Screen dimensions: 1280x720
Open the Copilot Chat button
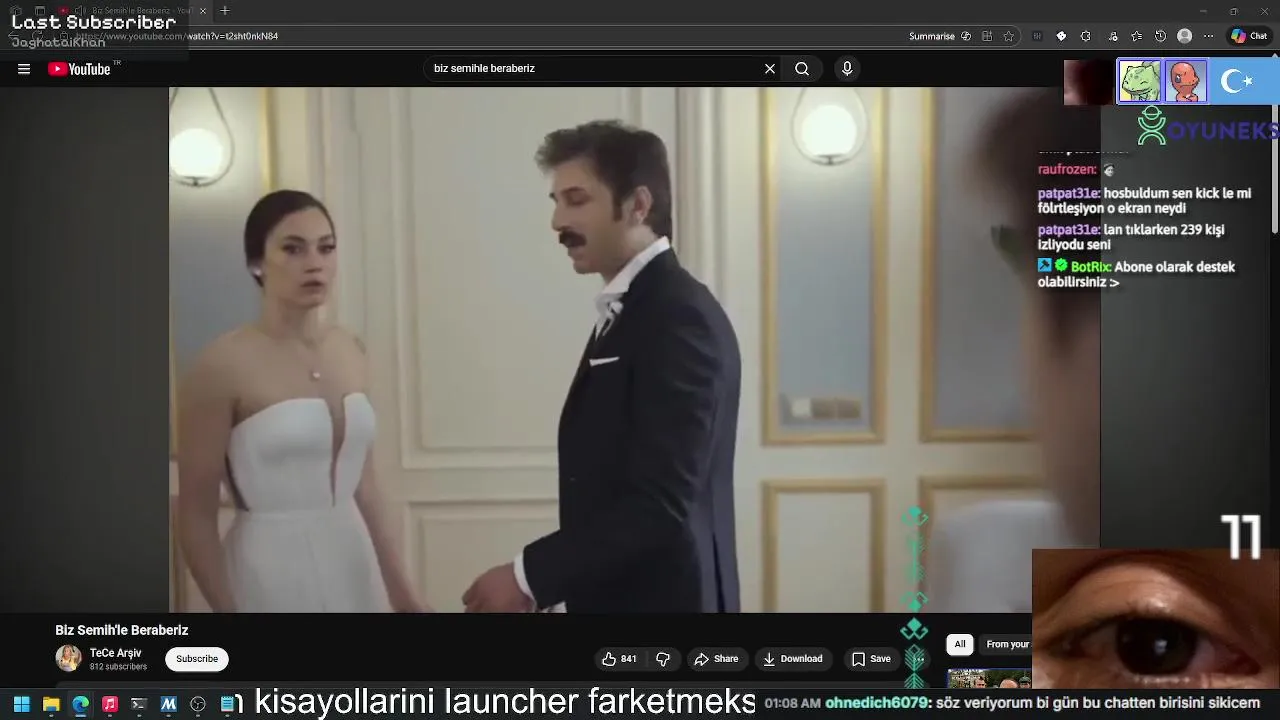click(1249, 36)
